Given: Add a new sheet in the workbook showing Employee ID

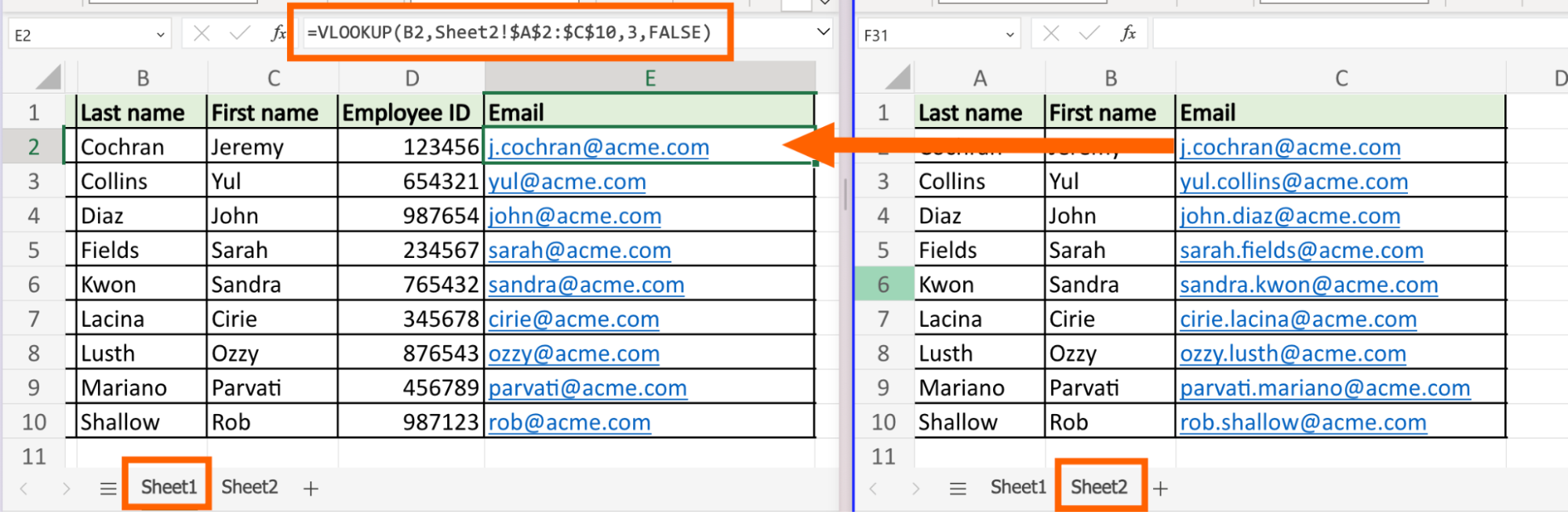Looking at the screenshot, I should pos(311,488).
